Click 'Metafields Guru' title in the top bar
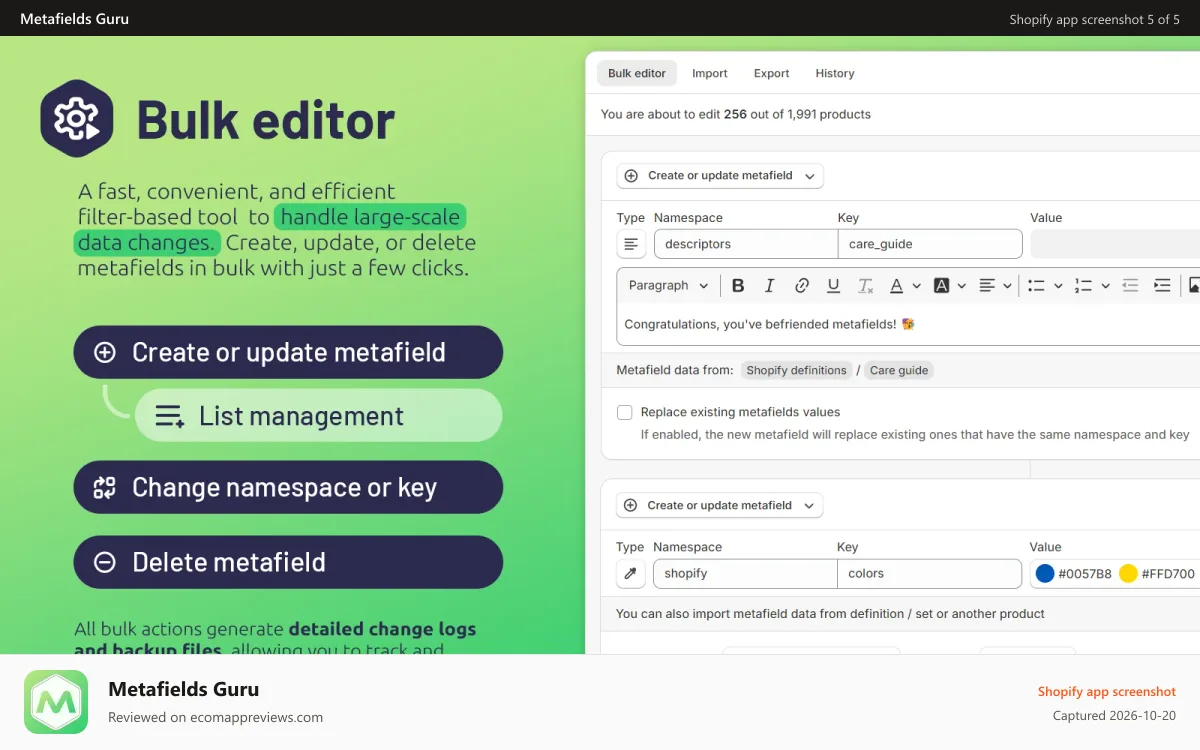Image resolution: width=1200 pixels, height=750 pixels. point(74,19)
